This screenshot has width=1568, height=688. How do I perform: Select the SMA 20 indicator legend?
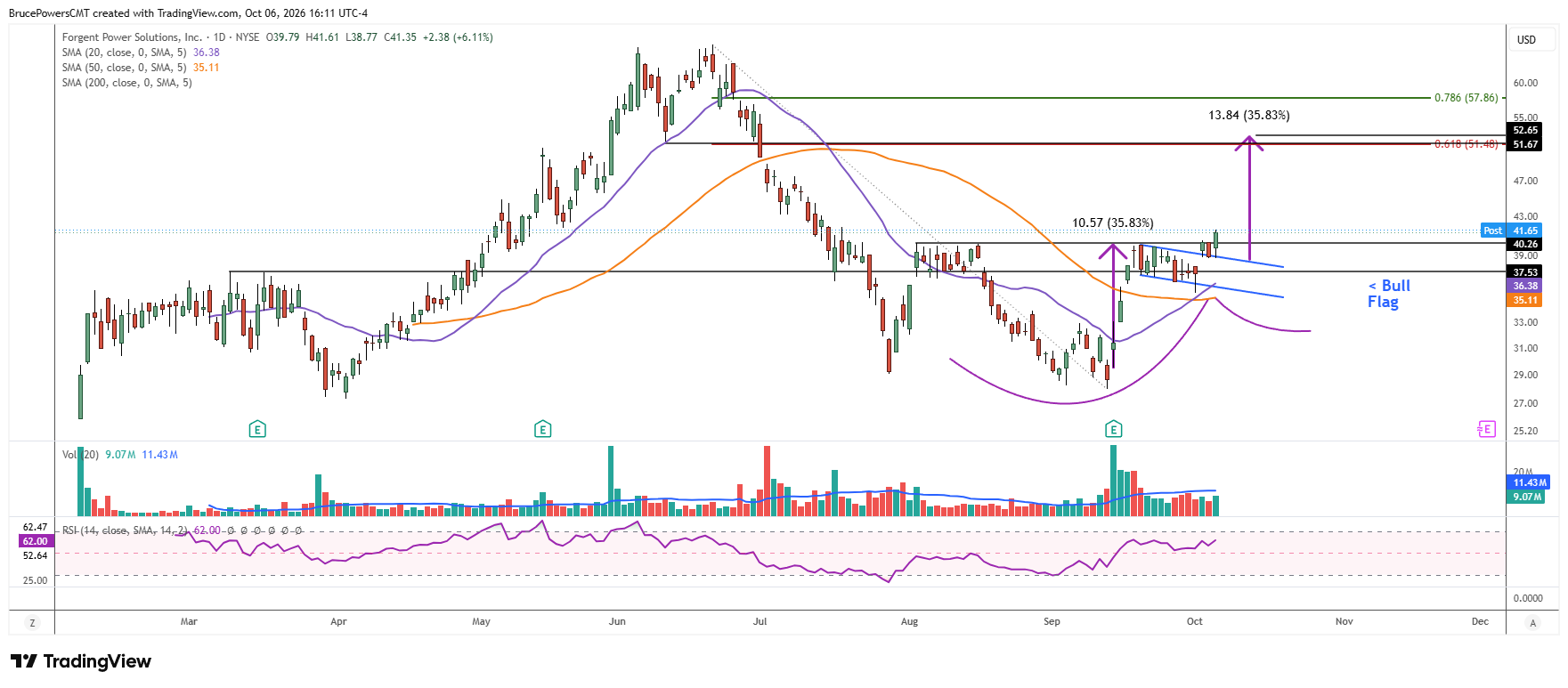[x=141, y=53]
